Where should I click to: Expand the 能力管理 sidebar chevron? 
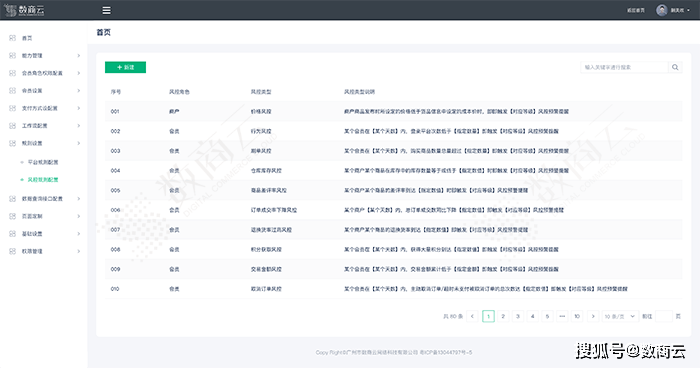point(79,55)
